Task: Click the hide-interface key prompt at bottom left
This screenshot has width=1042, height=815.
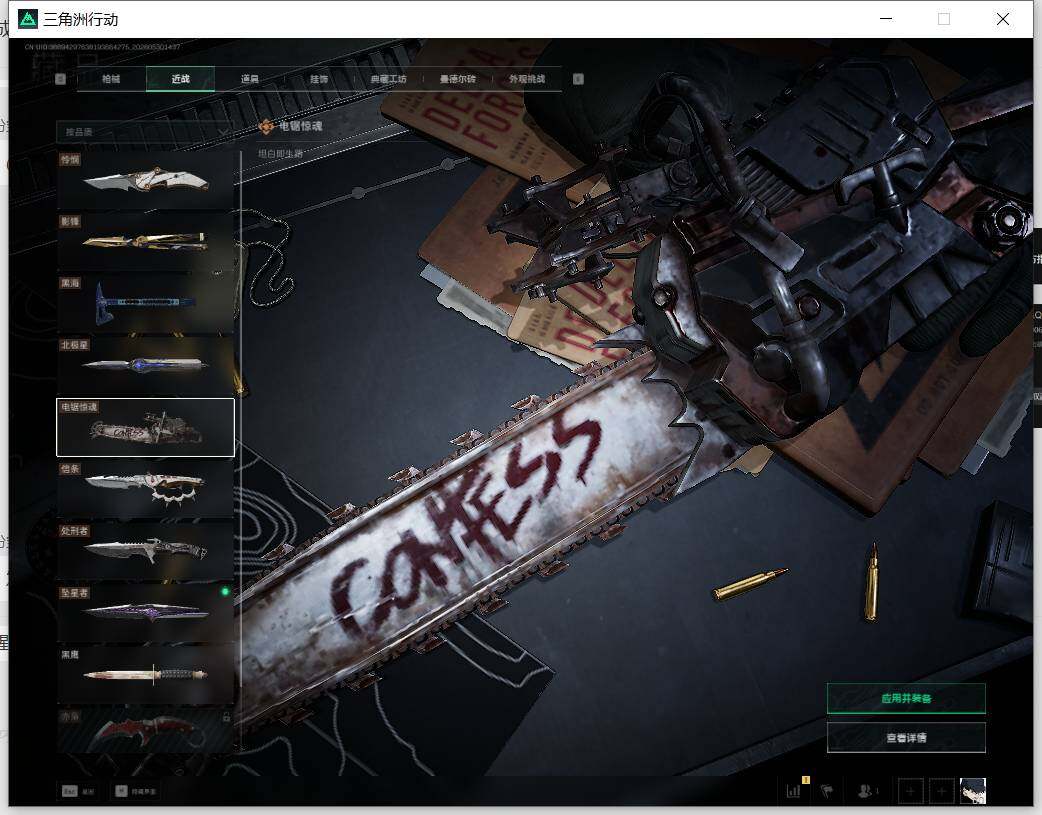Action: click(136, 791)
